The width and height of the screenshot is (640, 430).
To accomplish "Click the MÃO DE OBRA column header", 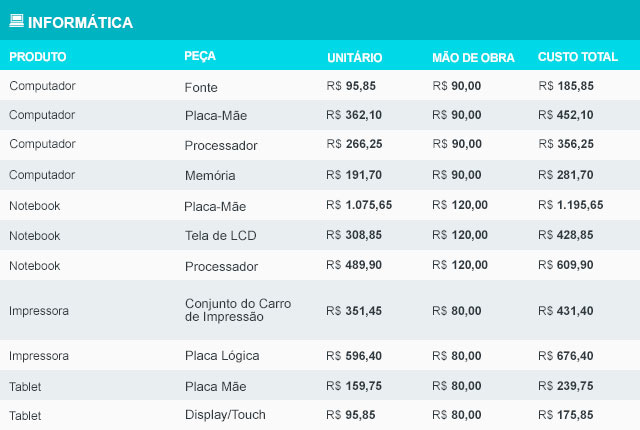I will (x=473, y=58).
